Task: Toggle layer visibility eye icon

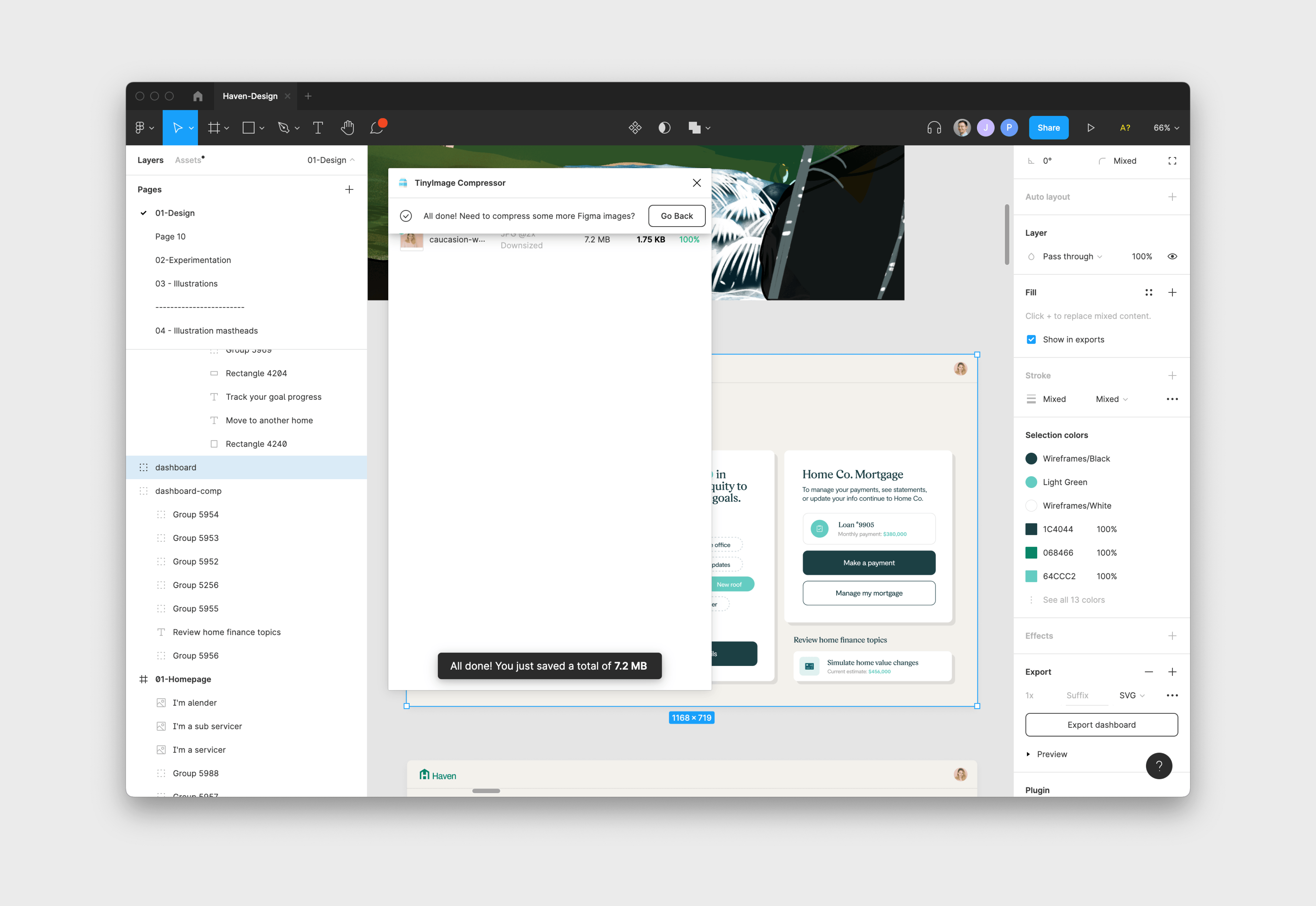Action: tap(1172, 256)
